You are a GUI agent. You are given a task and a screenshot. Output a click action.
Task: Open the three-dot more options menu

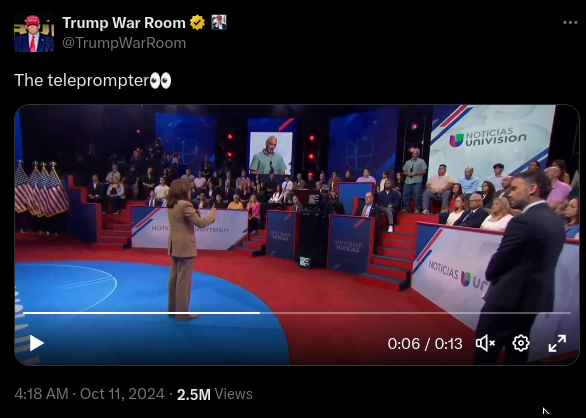pos(570,23)
